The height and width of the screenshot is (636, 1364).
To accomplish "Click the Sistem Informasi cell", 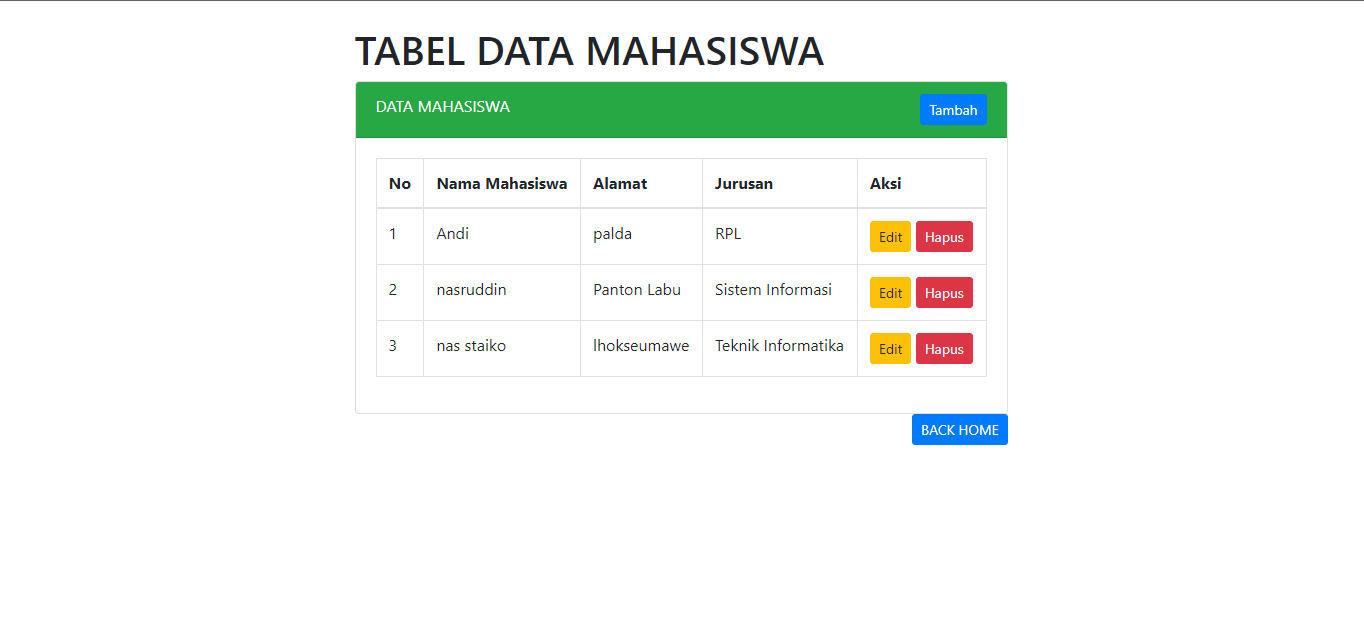I will coord(772,289).
